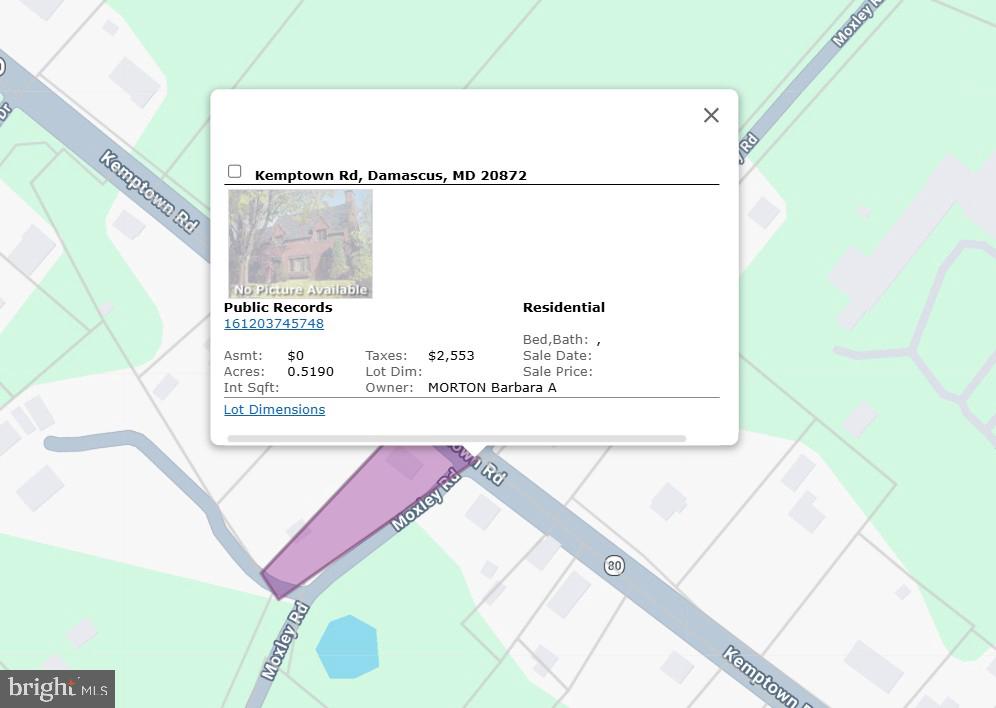Click the popup horizontal scrollbar
Image resolution: width=996 pixels, height=708 pixels.
point(457,439)
